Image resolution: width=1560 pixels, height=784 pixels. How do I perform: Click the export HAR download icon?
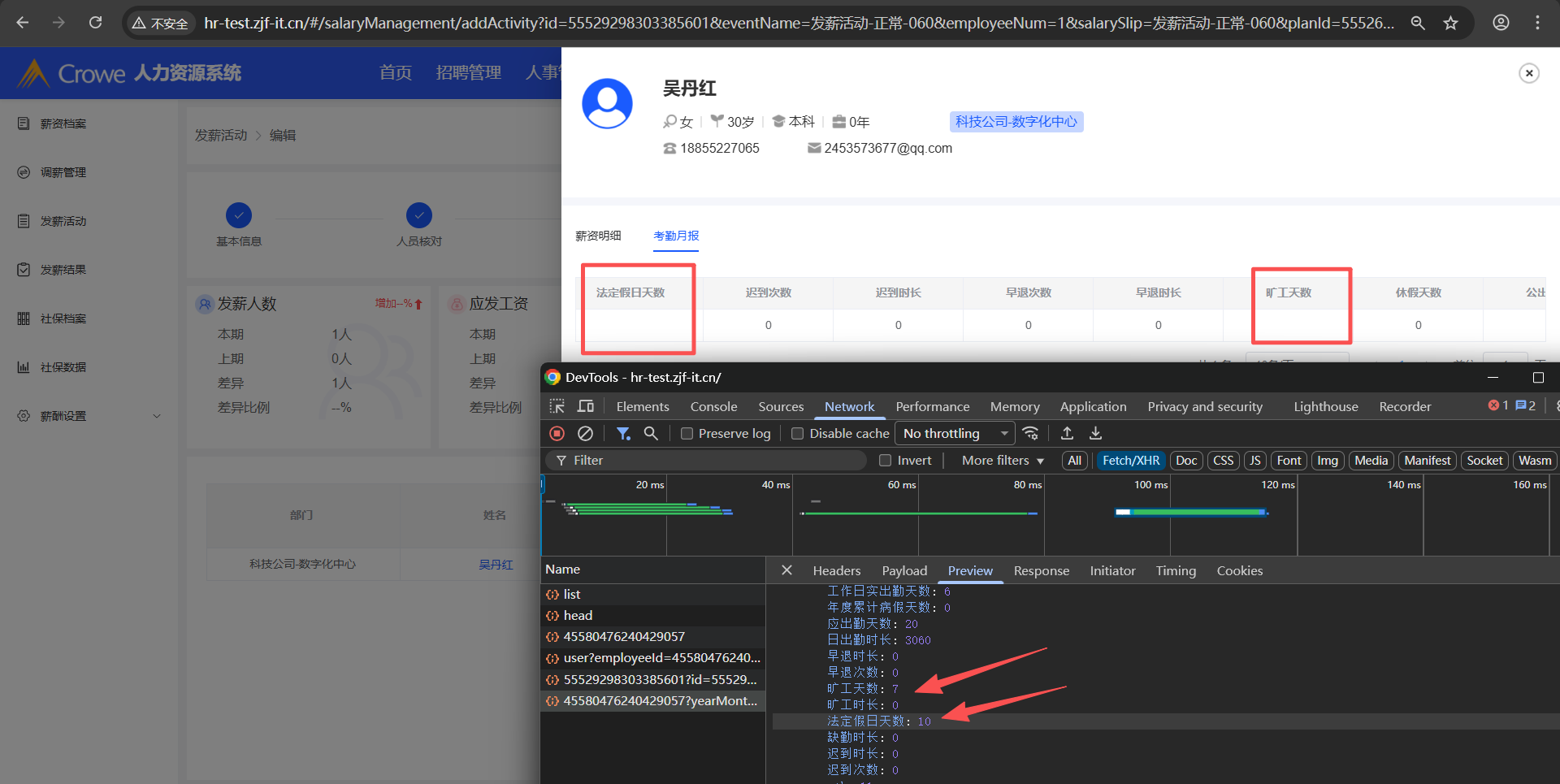[x=1095, y=434]
